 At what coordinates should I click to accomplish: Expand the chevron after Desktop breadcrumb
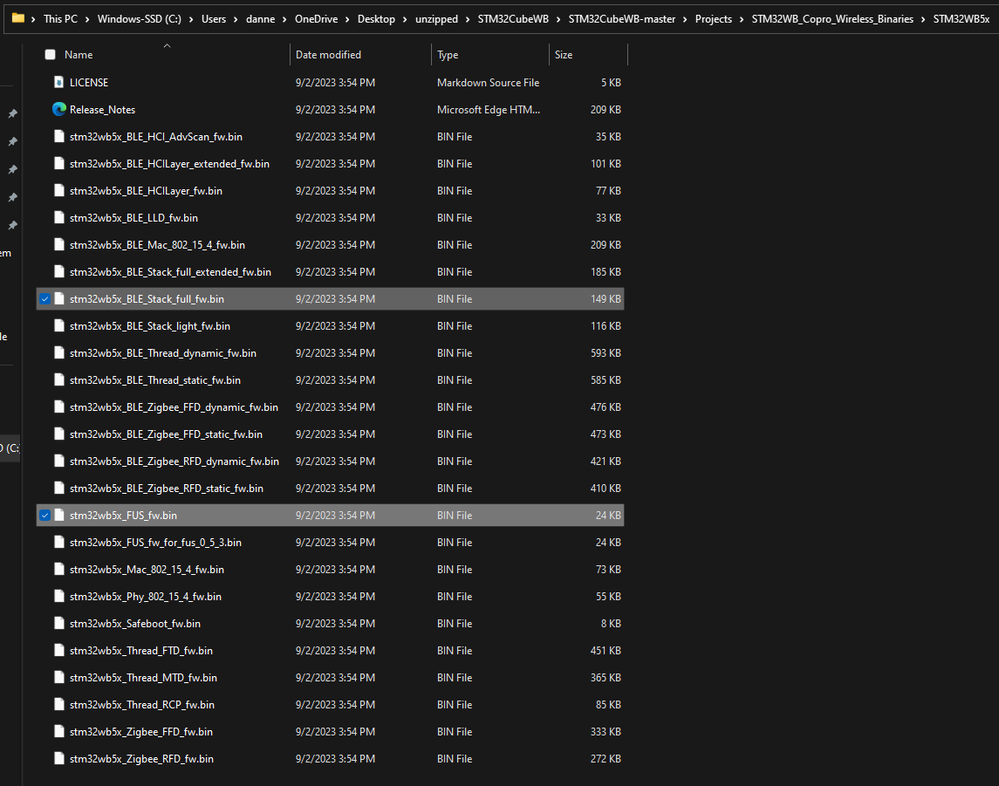coord(405,19)
